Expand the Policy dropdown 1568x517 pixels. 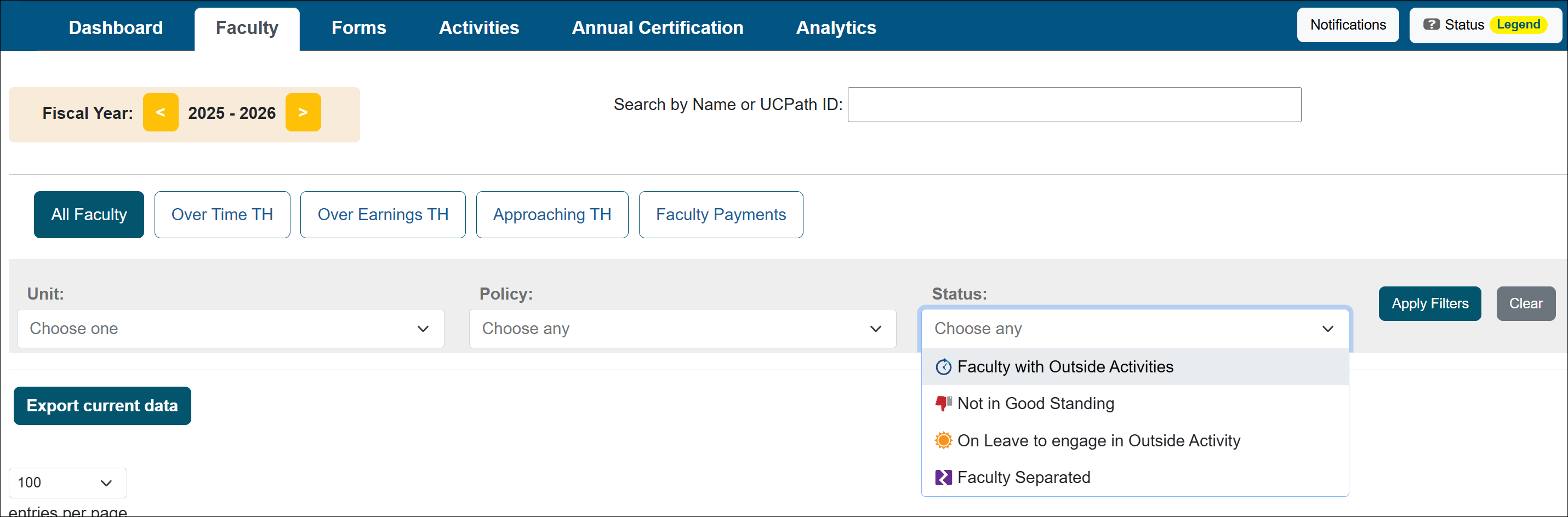click(x=682, y=329)
